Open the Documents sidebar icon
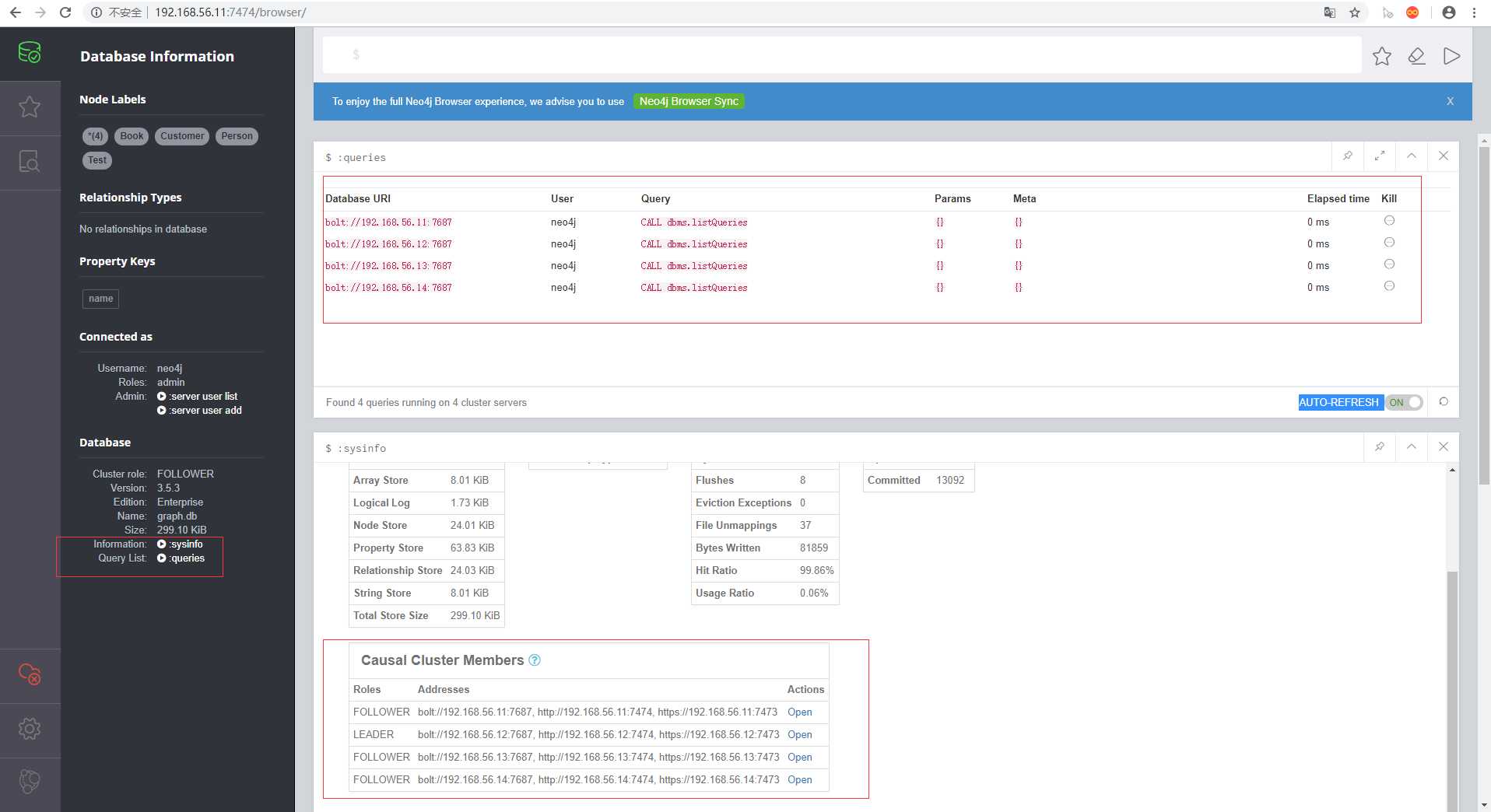This screenshot has height=812, width=1491. (30, 162)
